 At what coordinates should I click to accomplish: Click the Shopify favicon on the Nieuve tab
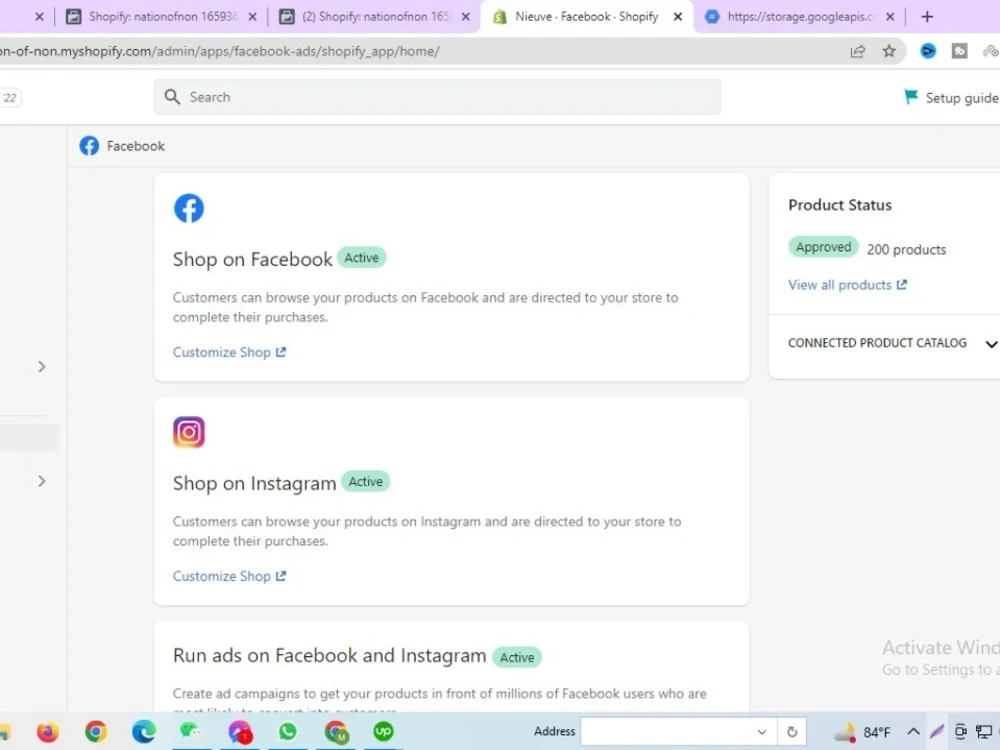click(x=500, y=17)
